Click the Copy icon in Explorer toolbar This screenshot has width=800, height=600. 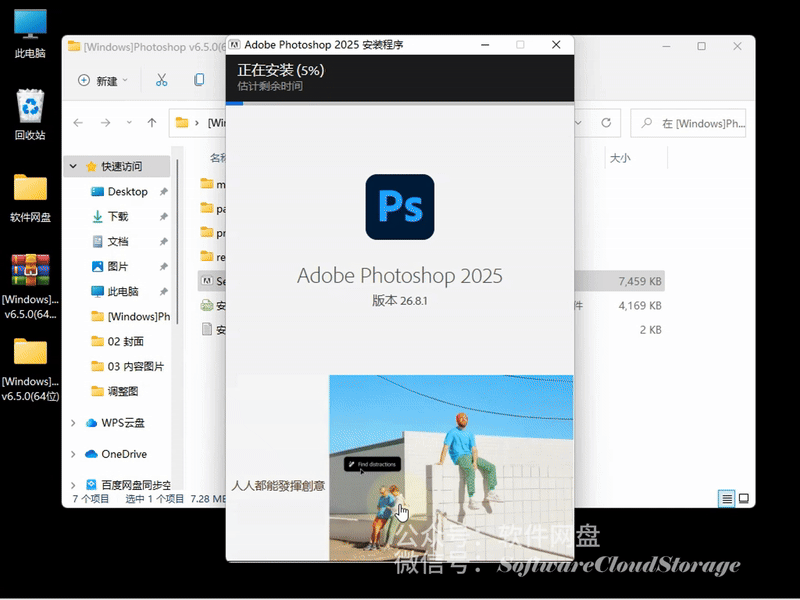[199, 80]
